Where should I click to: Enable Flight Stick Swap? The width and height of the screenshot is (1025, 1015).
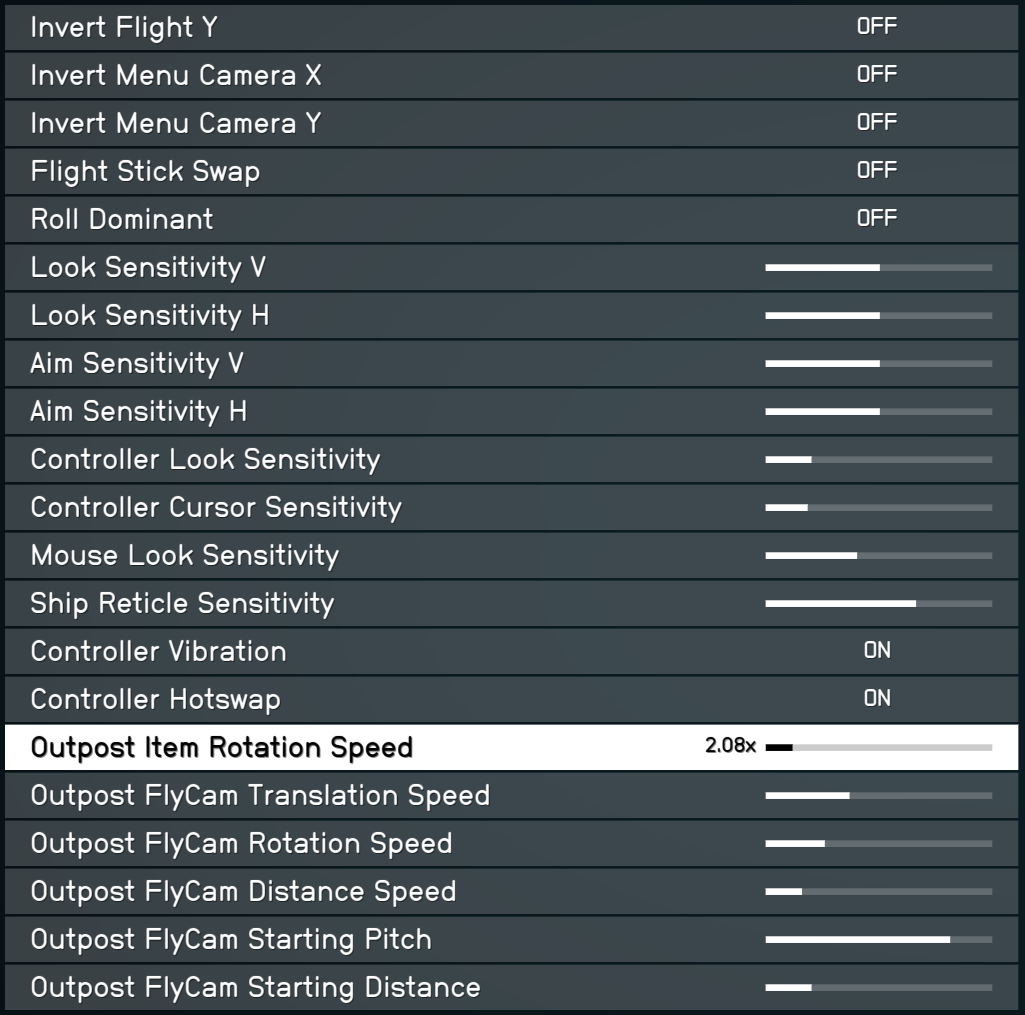tap(877, 171)
